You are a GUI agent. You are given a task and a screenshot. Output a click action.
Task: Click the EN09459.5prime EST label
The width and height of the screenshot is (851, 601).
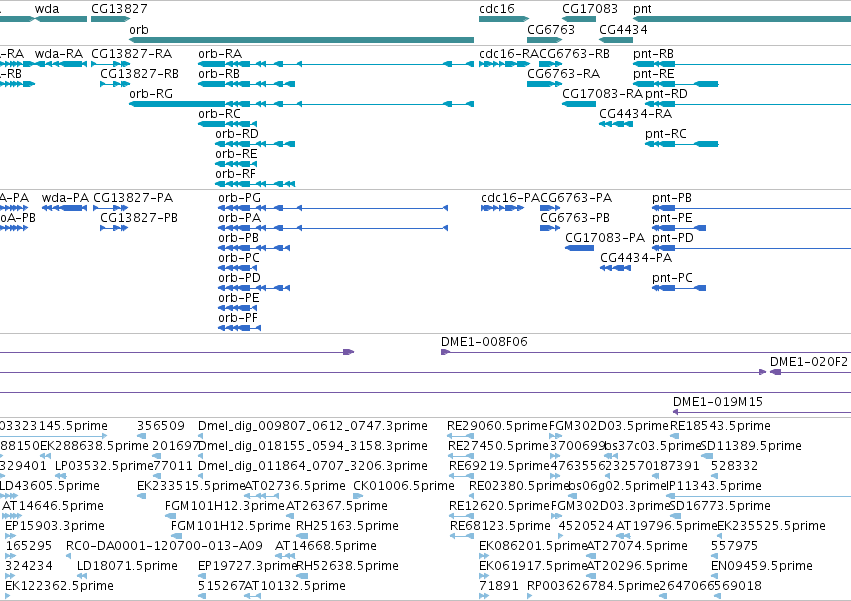(761, 566)
